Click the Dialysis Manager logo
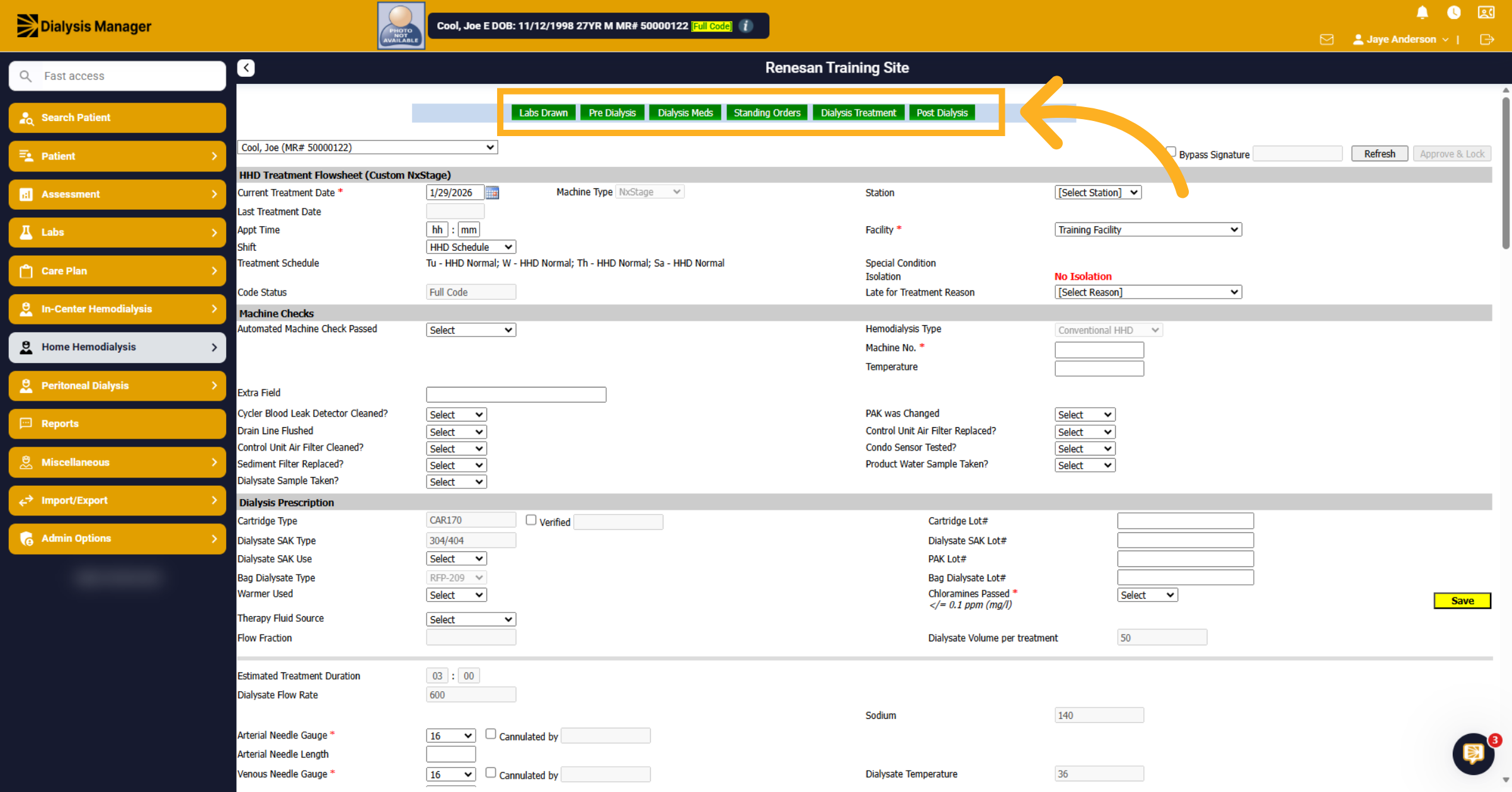 click(x=84, y=26)
